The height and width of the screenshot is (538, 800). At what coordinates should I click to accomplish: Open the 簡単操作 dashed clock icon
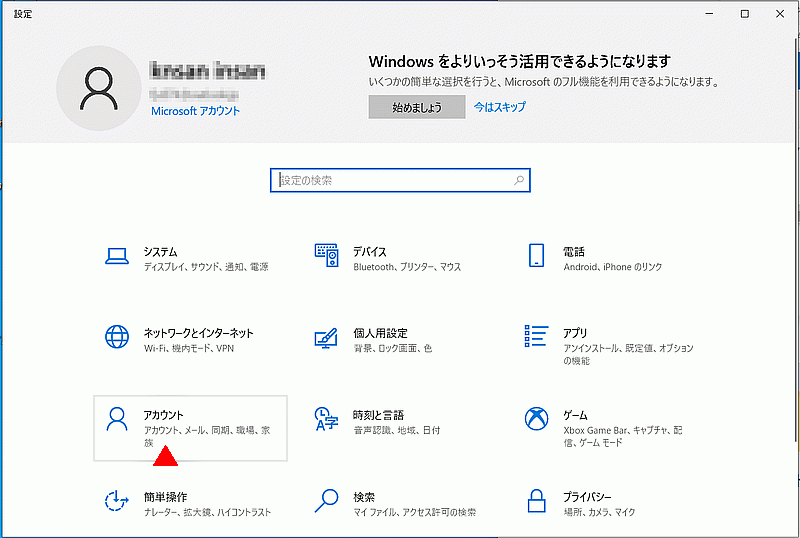pos(116,500)
